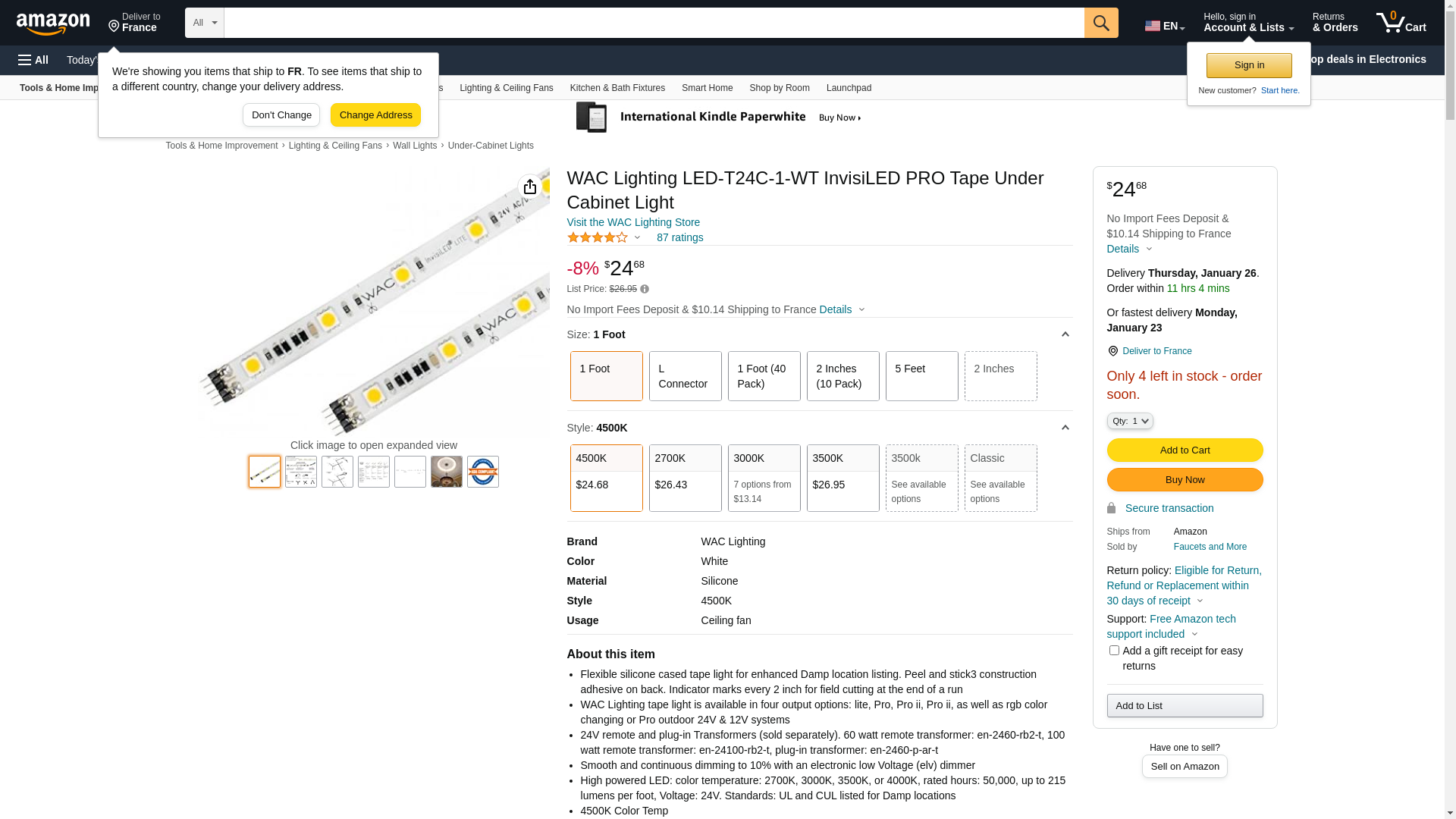Open the All search category dropdown
The width and height of the screenshot is (1456, 819).
click(x=204, y=23)
